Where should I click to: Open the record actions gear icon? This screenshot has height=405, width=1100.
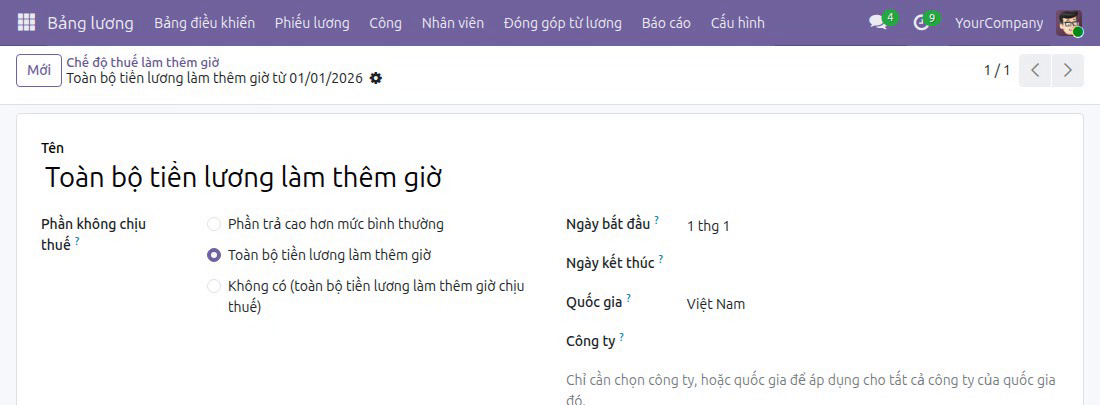pos(376,78)
